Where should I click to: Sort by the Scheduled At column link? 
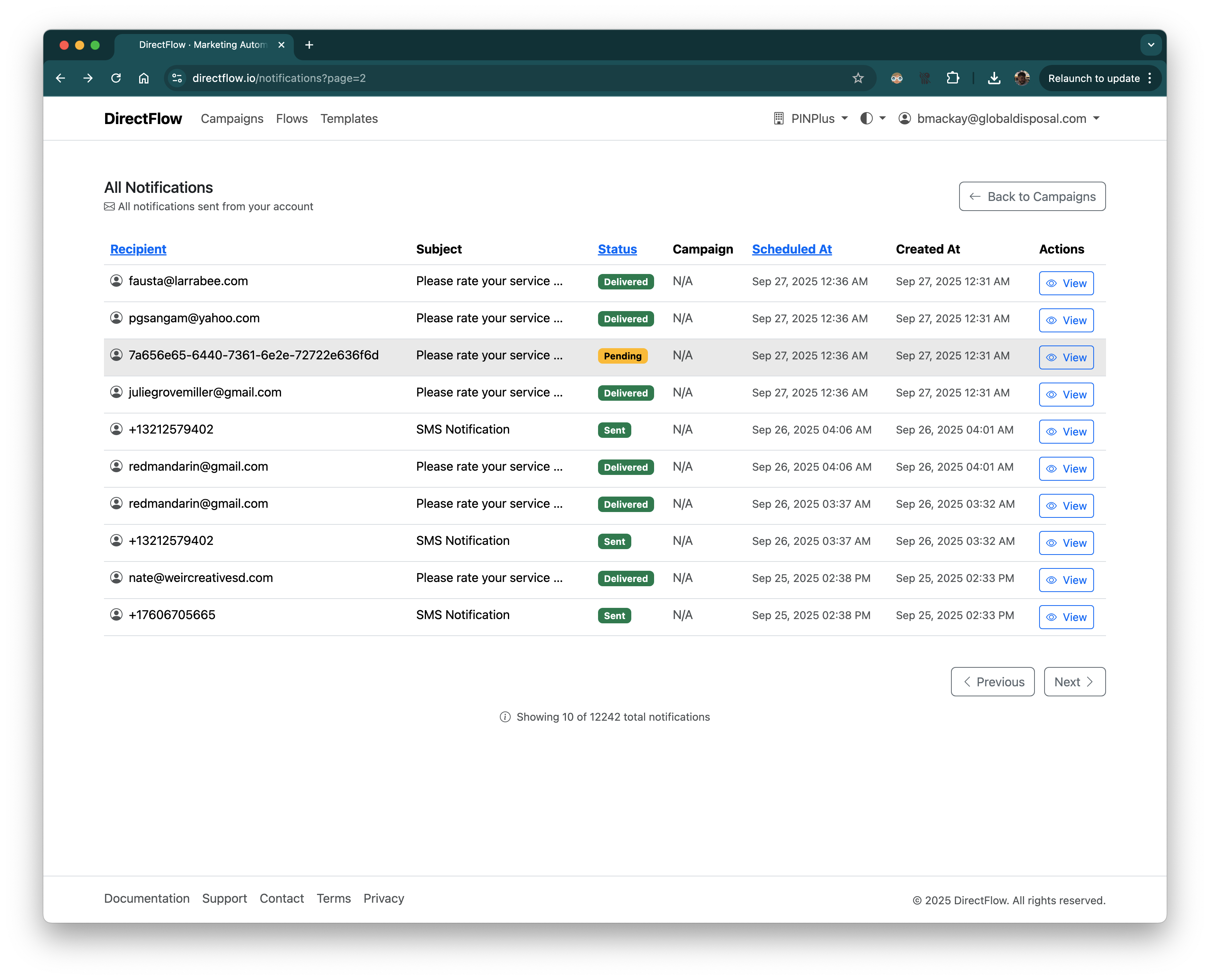coord(792,250)
